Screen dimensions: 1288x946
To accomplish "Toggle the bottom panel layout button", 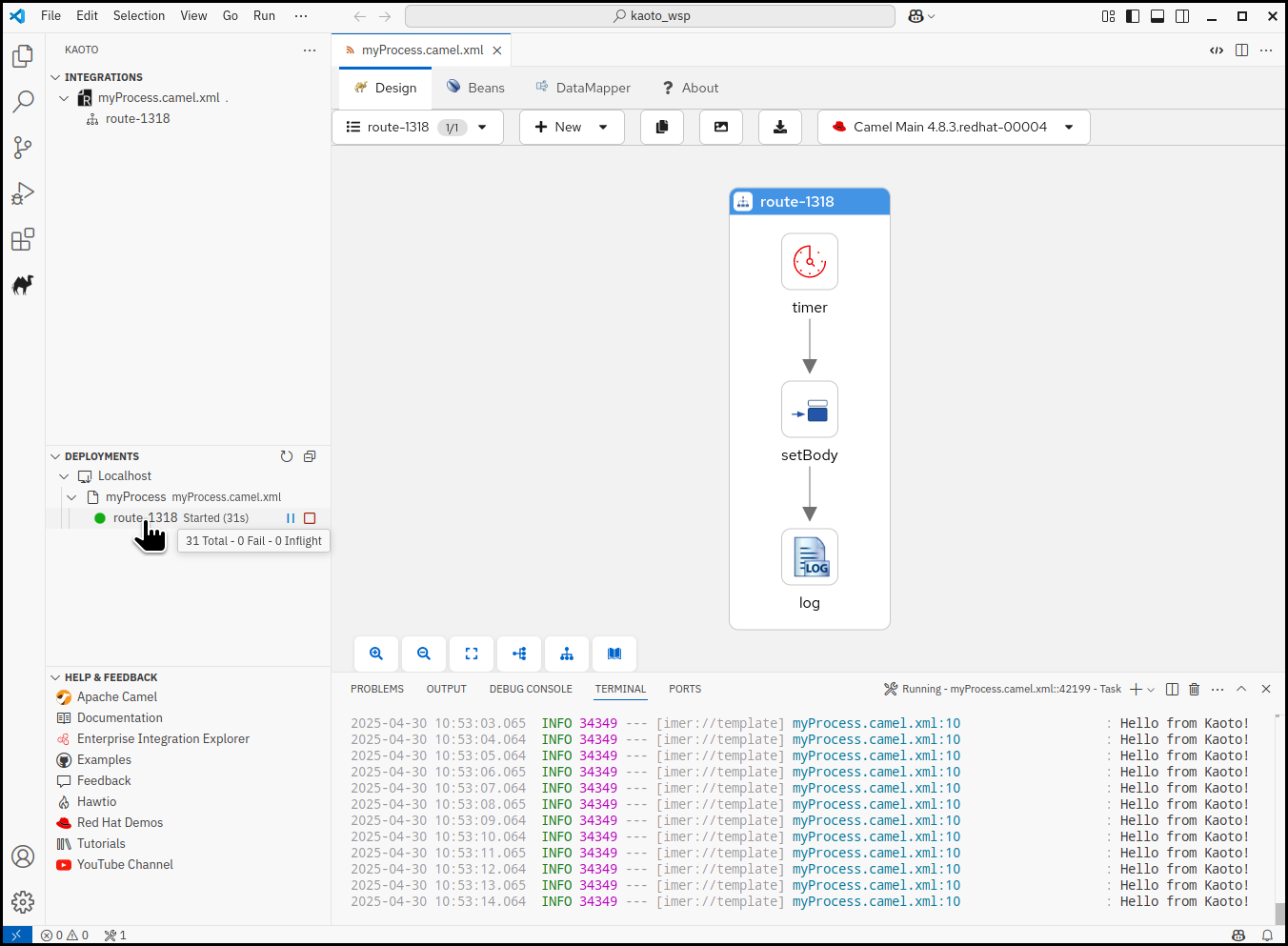I will pos(1157,16).
